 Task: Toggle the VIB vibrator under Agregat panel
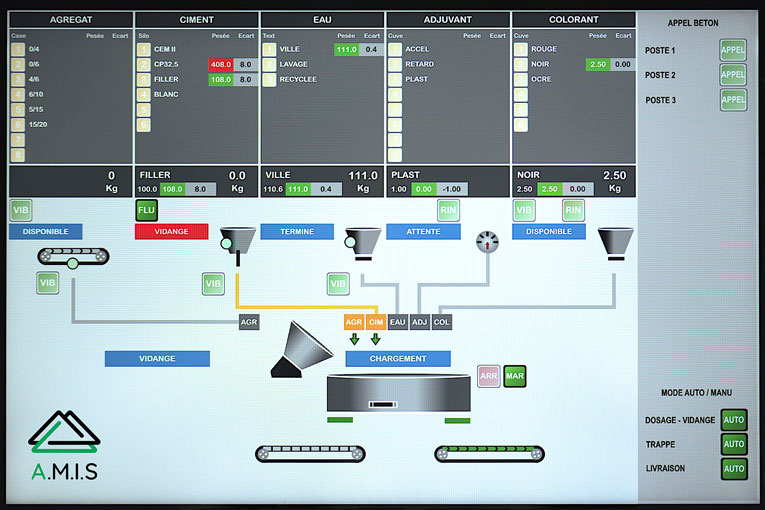pos(21,210)
